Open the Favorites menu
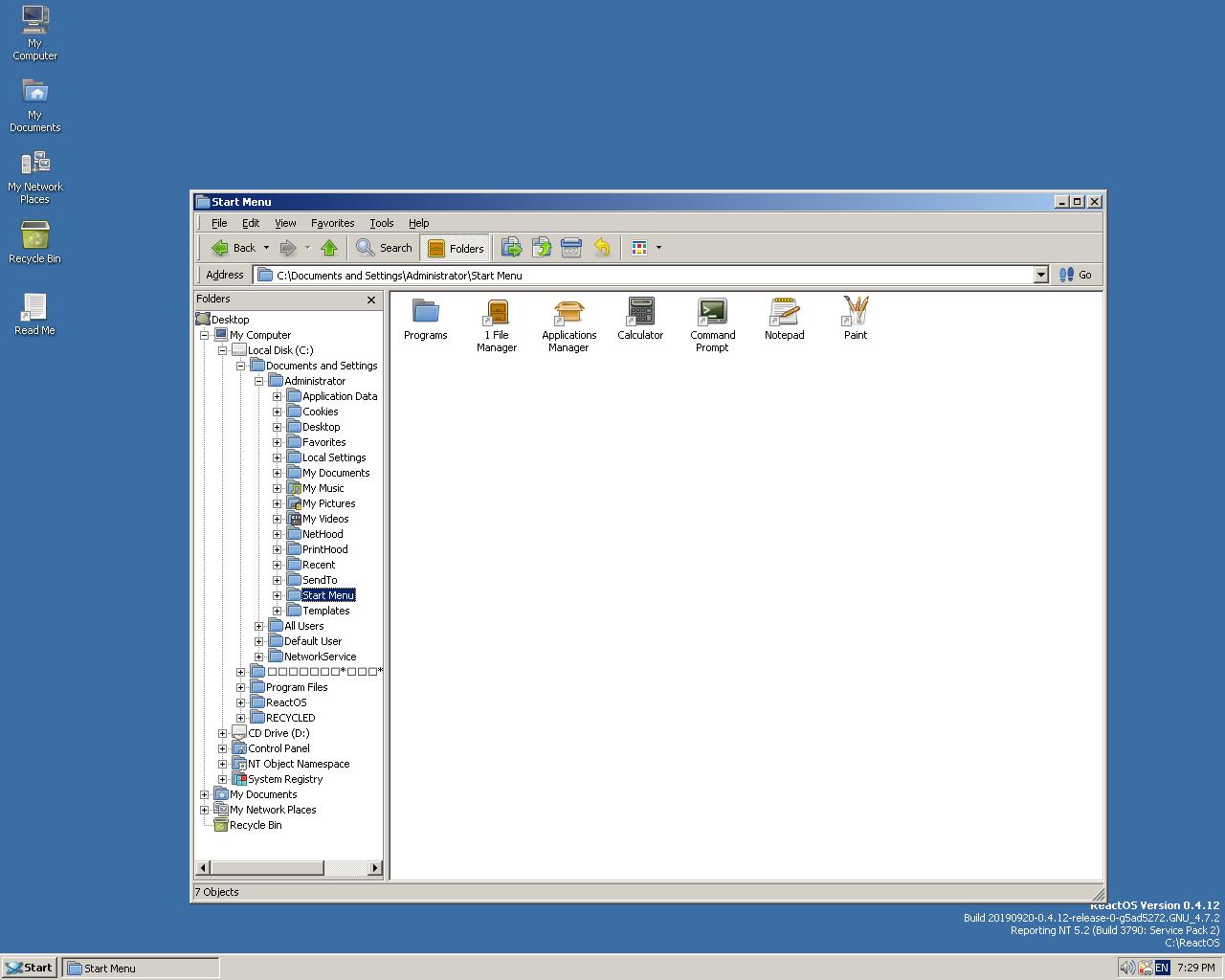 tap(332, 223)
